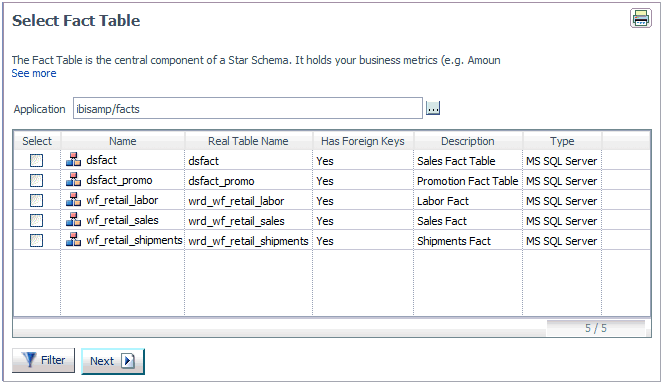This screenshot has height=383, width=662.
Task: Toggle the wf_retail_labor row checkbox
Action: point(36,200)
